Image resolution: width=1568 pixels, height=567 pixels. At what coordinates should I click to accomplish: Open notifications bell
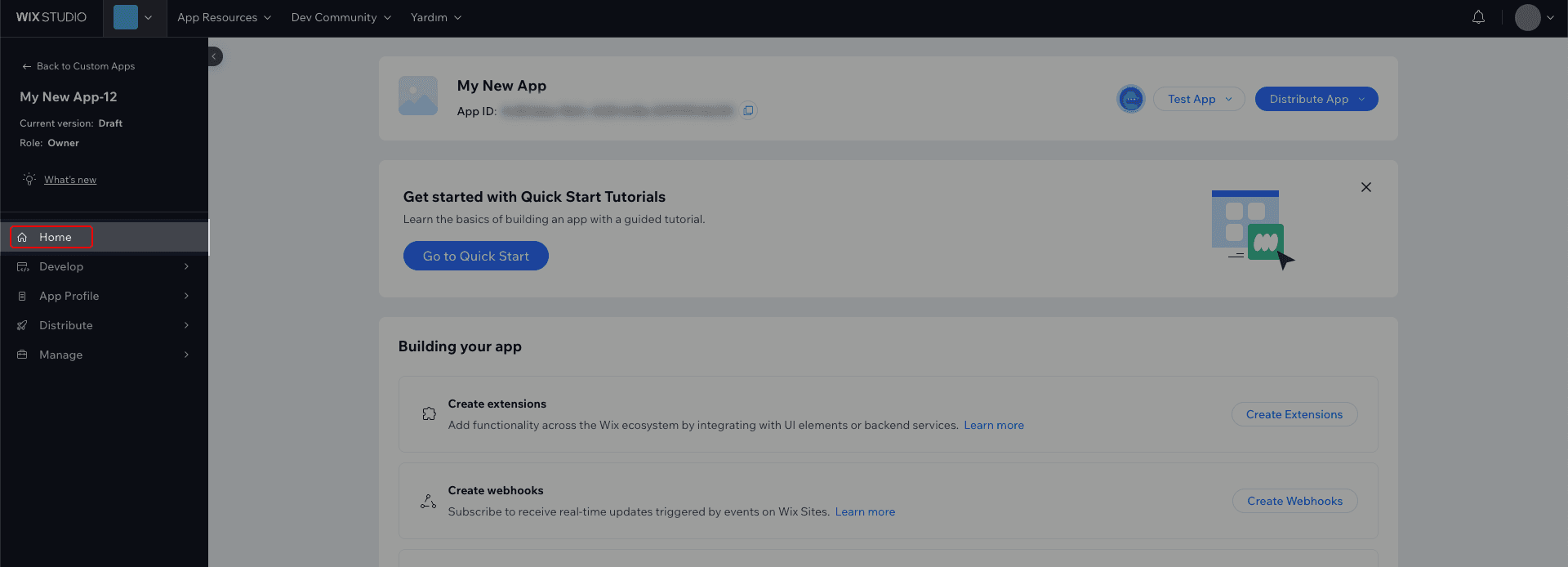(x=1478, y=17)
